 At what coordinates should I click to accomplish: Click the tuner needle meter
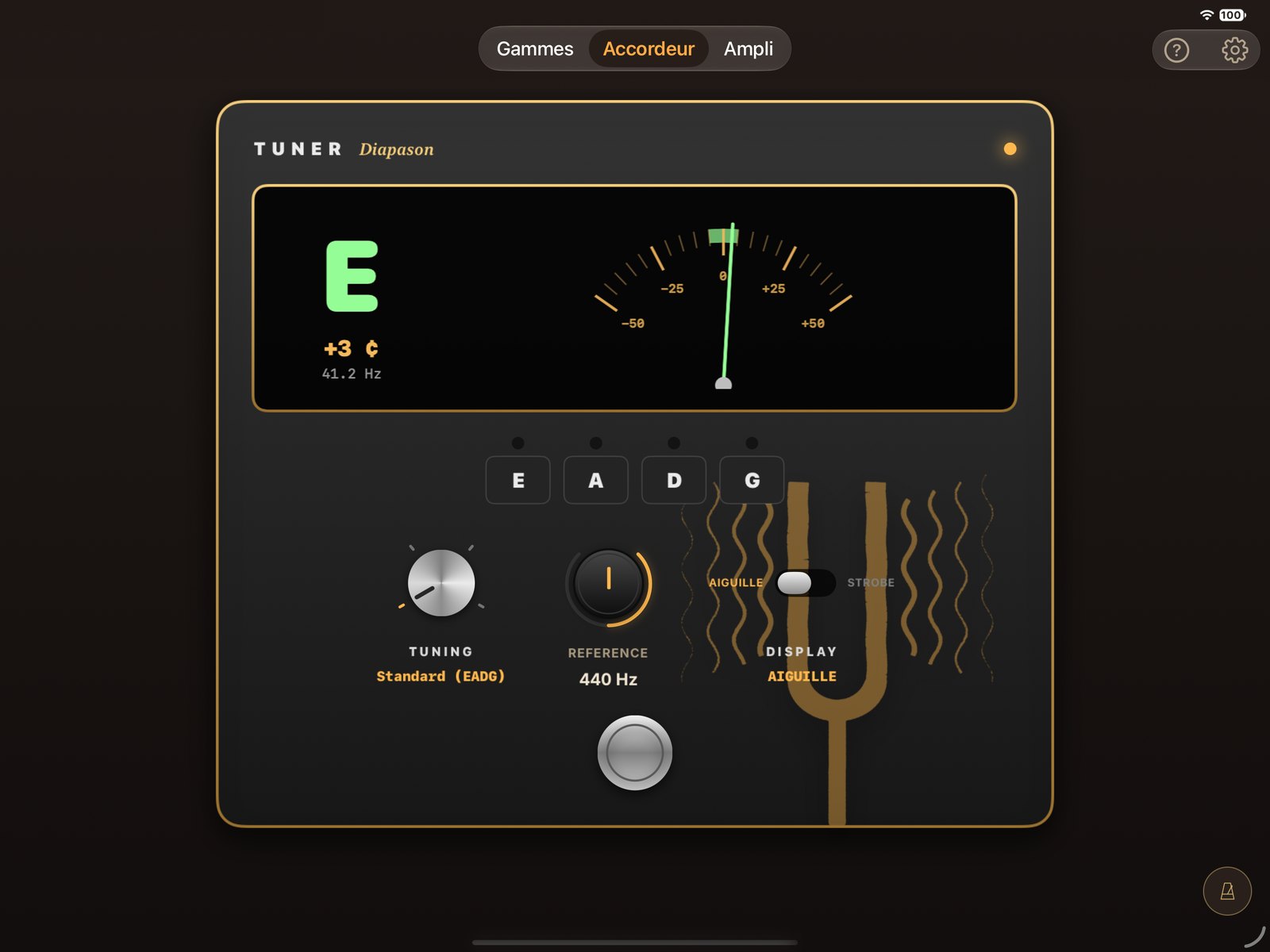coord(723,305)
